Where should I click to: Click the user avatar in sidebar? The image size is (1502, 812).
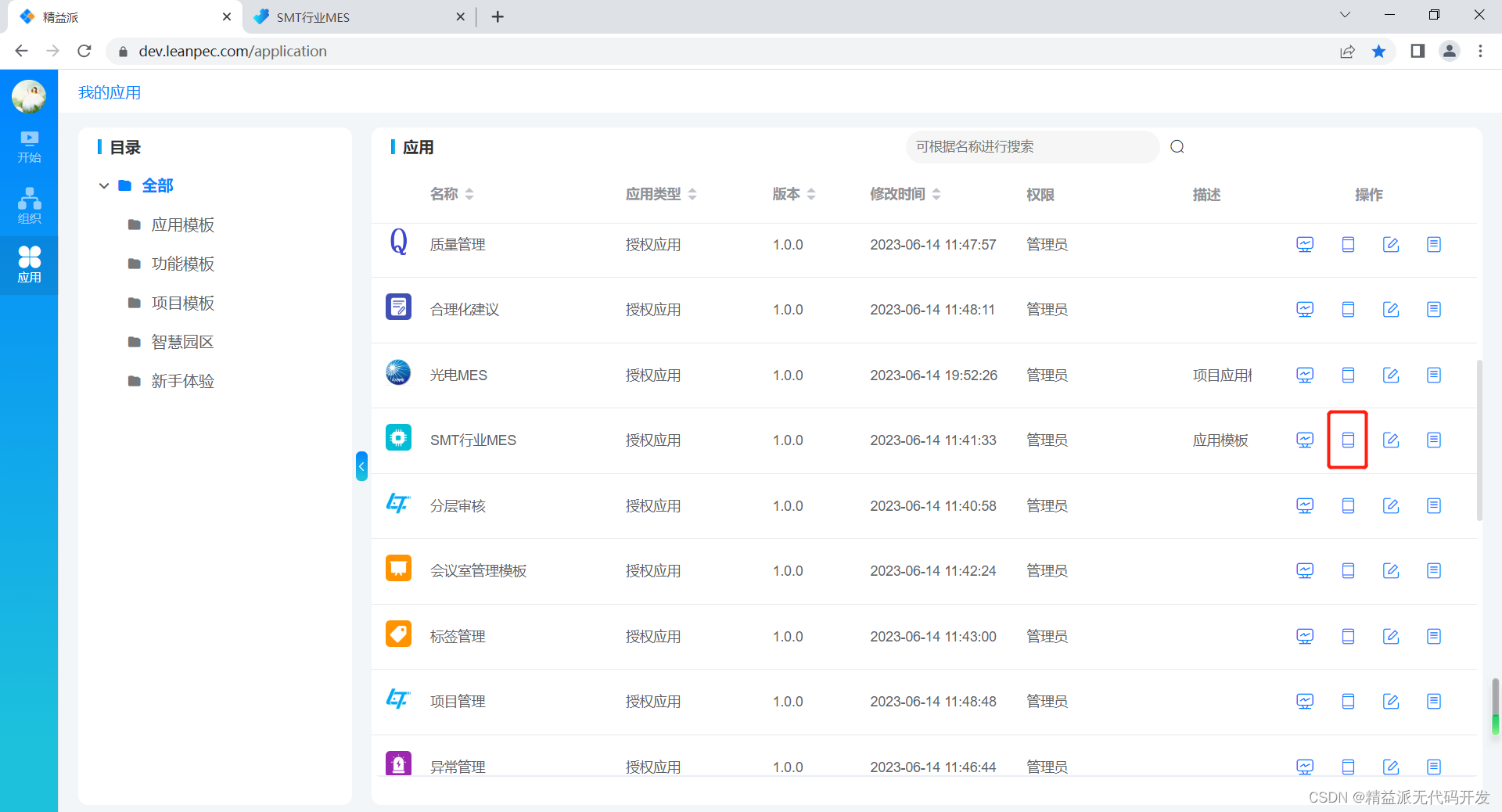click(x=29, y=96)
